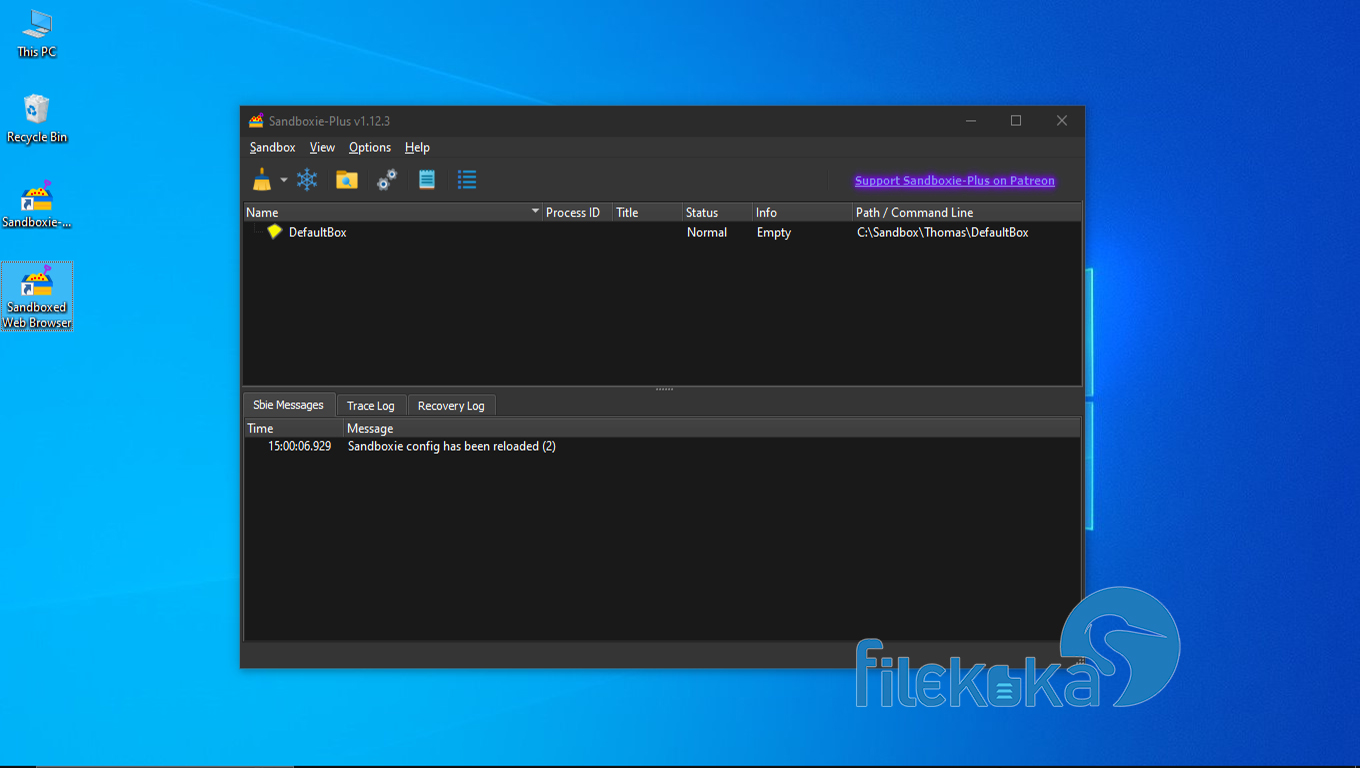Screen dimensions: 1360x768
Task: Select the DefaultBox sandbox row
Action: 662,232
